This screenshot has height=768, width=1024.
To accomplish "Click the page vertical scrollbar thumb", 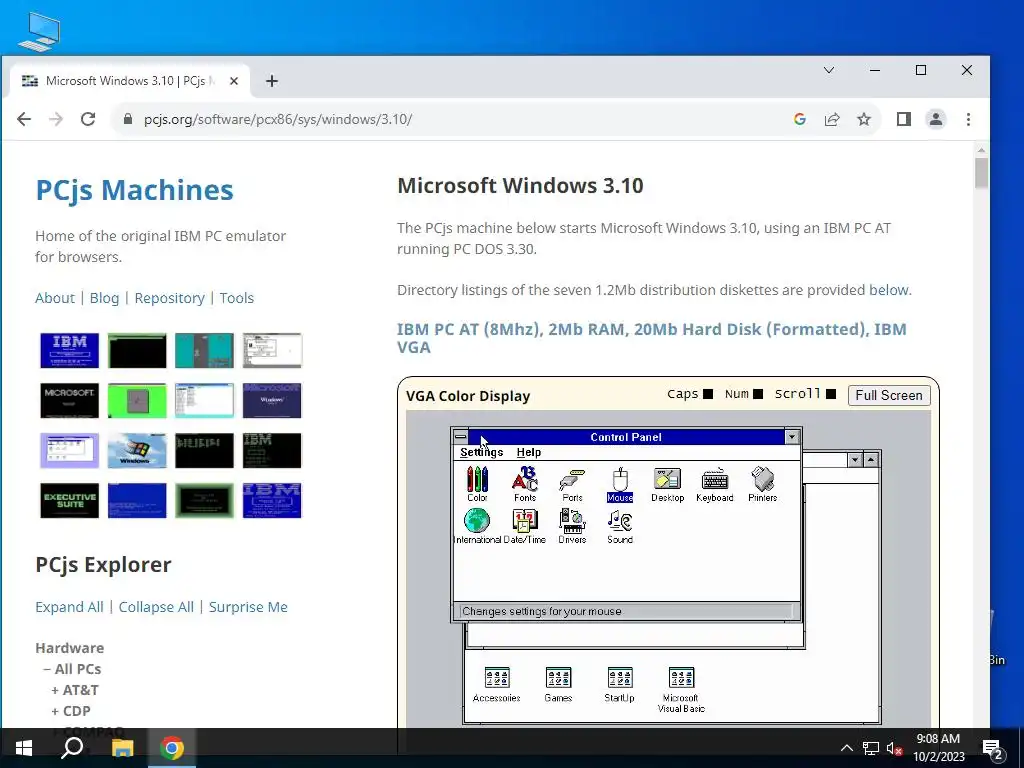I will 981,173.
